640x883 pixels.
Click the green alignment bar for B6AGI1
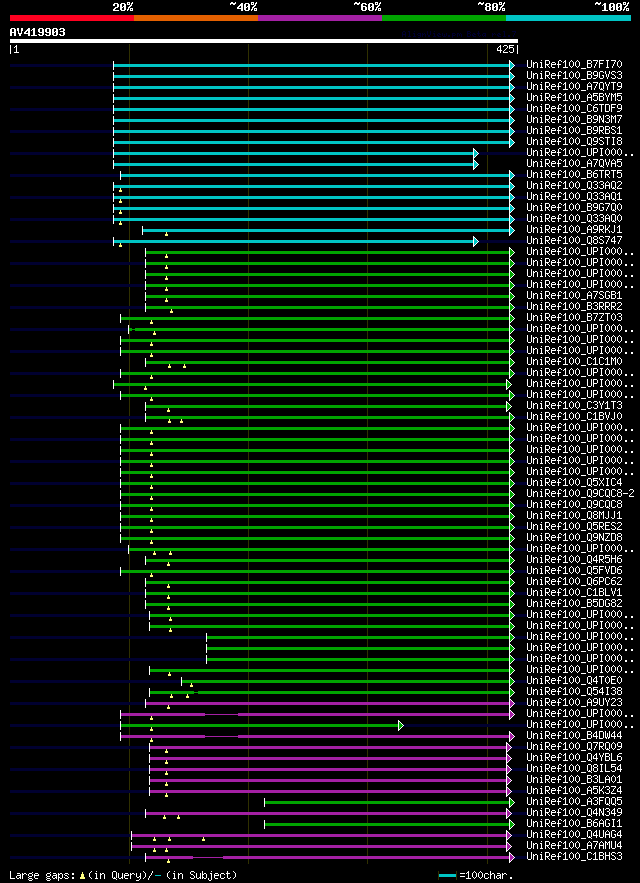pos(387,824)
